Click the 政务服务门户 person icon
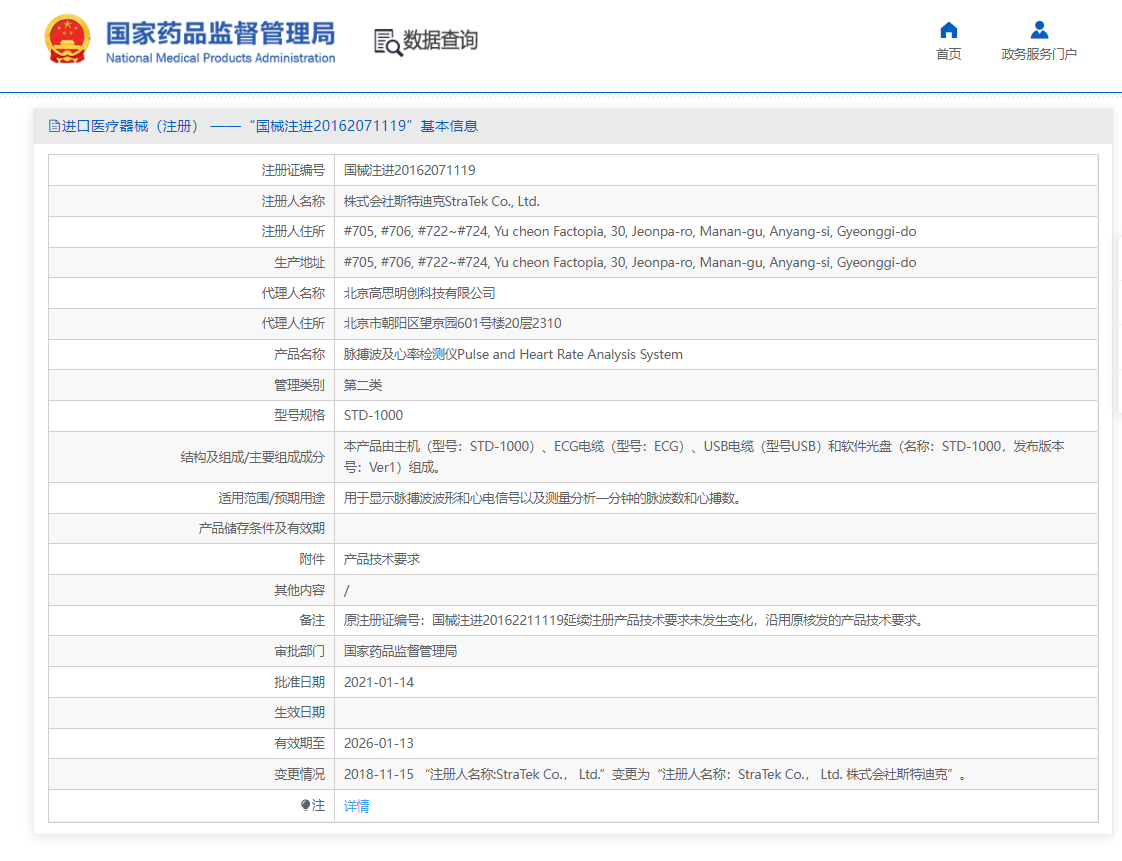 click(1038, 30)
